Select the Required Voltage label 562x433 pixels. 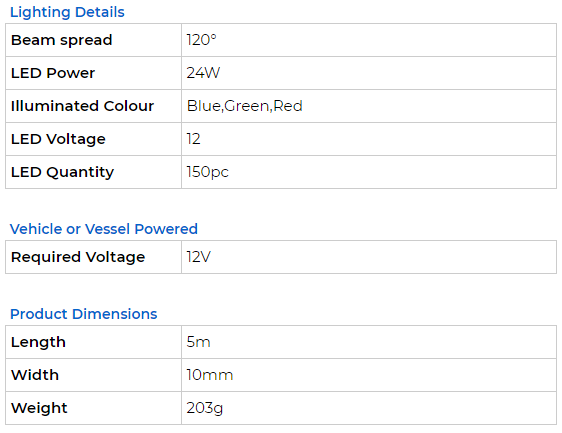(78, 257)
